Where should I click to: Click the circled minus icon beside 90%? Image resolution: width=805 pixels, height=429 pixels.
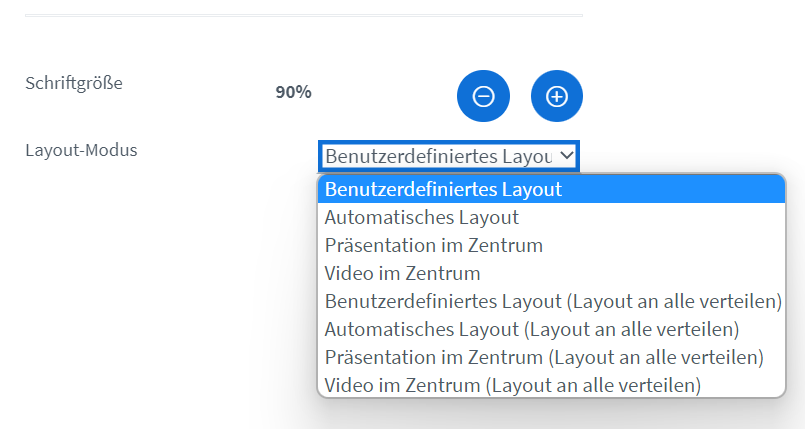pyautogui.click(x=483, y=96)
